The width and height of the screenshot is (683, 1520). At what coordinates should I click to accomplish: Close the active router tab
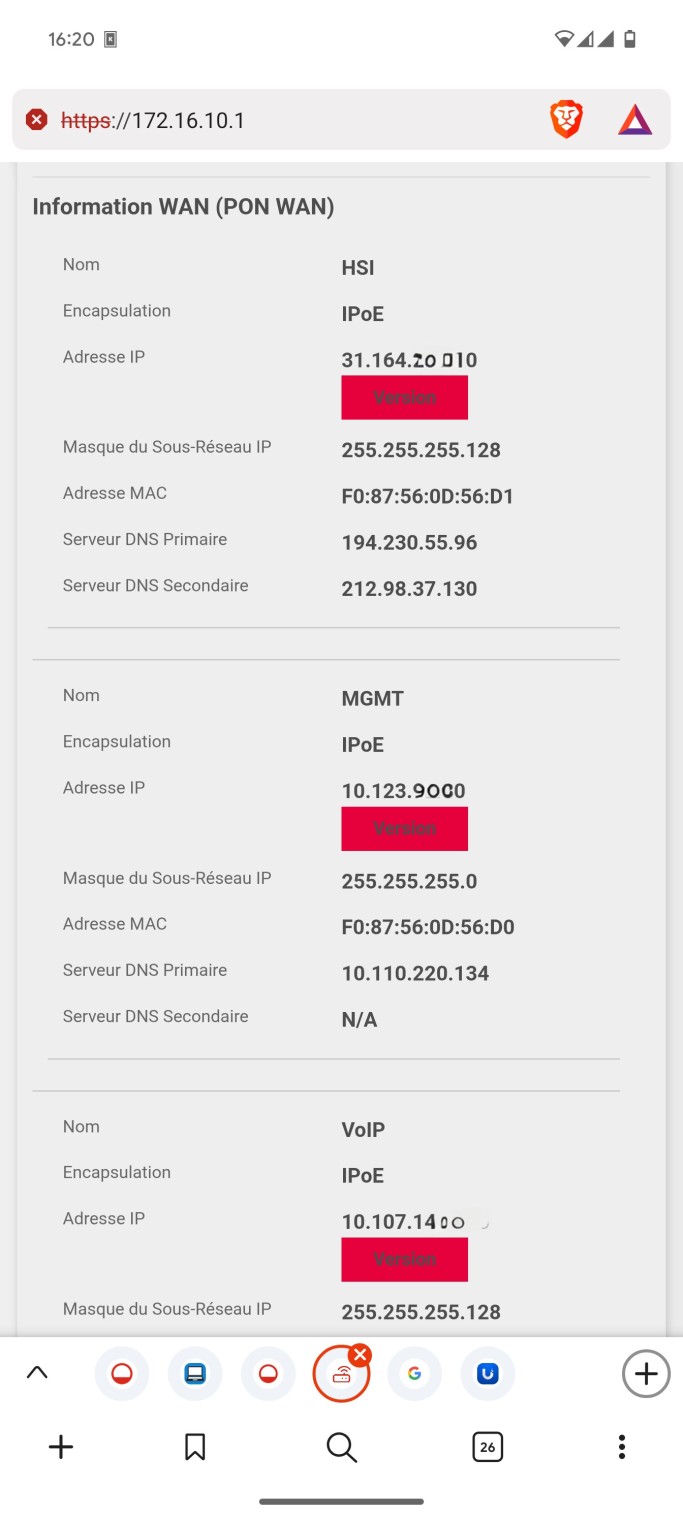pos(360,1355)
